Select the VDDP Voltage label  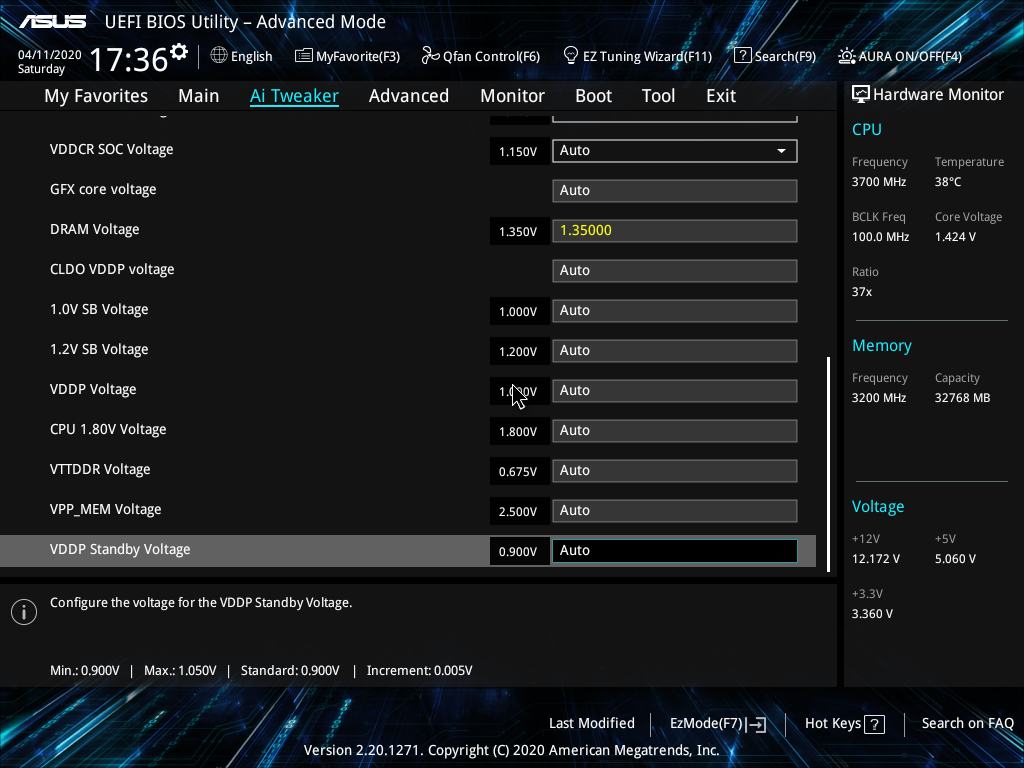(93, 389)
